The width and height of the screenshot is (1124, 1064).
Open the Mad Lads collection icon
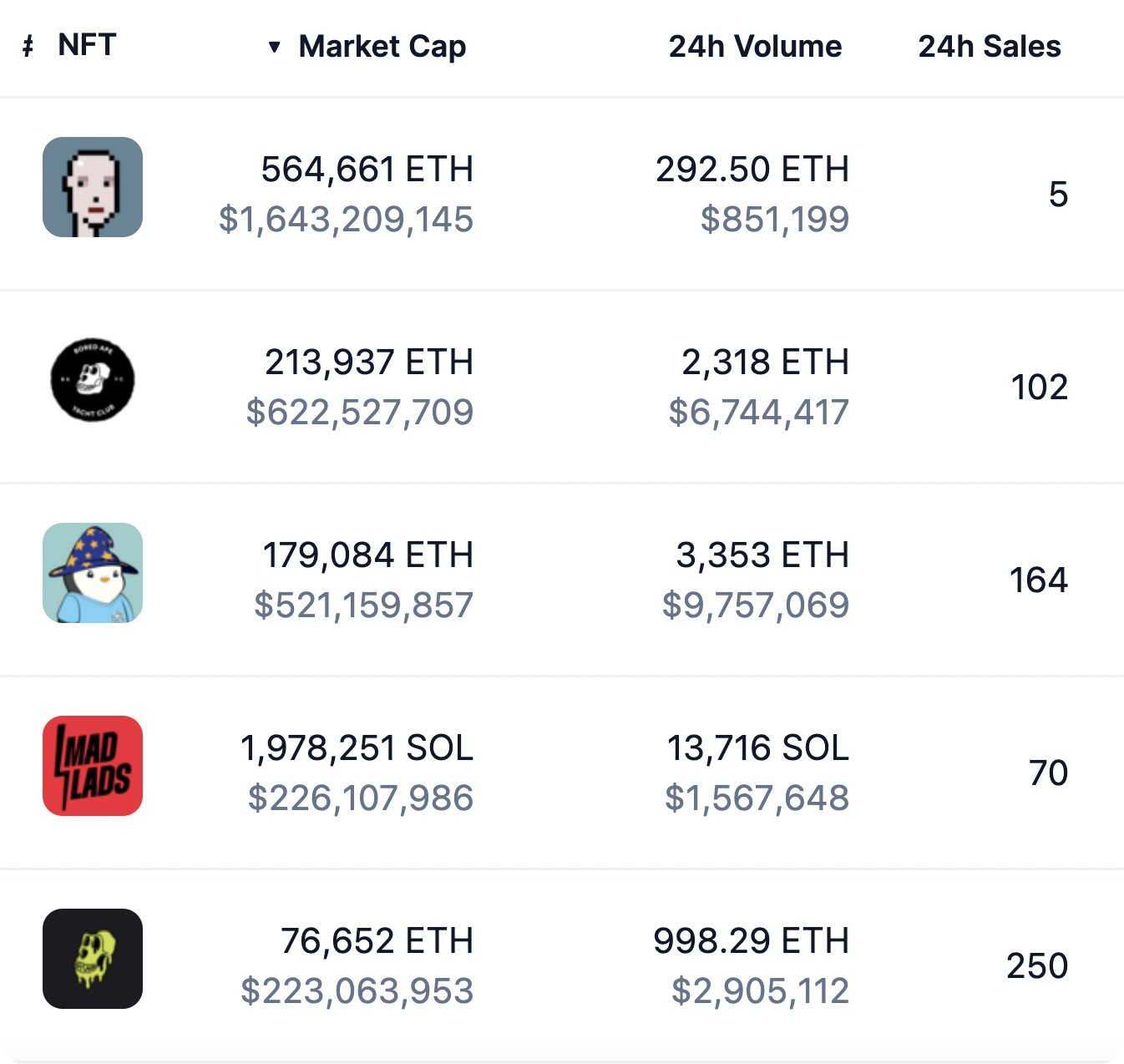93,766
